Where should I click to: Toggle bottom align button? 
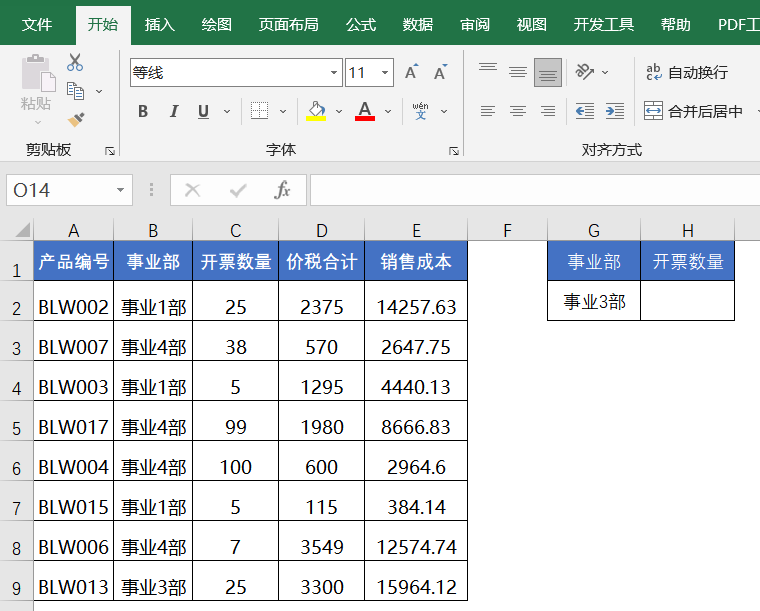click(548, 73)
